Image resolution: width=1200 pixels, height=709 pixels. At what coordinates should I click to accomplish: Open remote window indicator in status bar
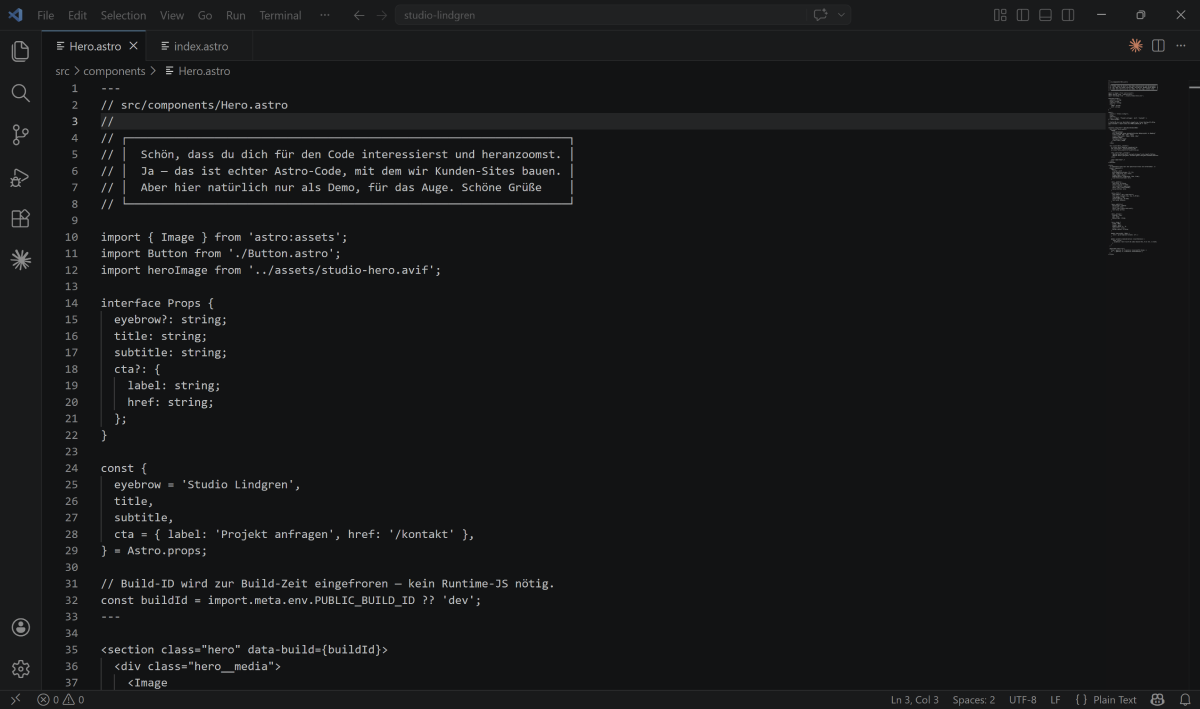(15, 700)
